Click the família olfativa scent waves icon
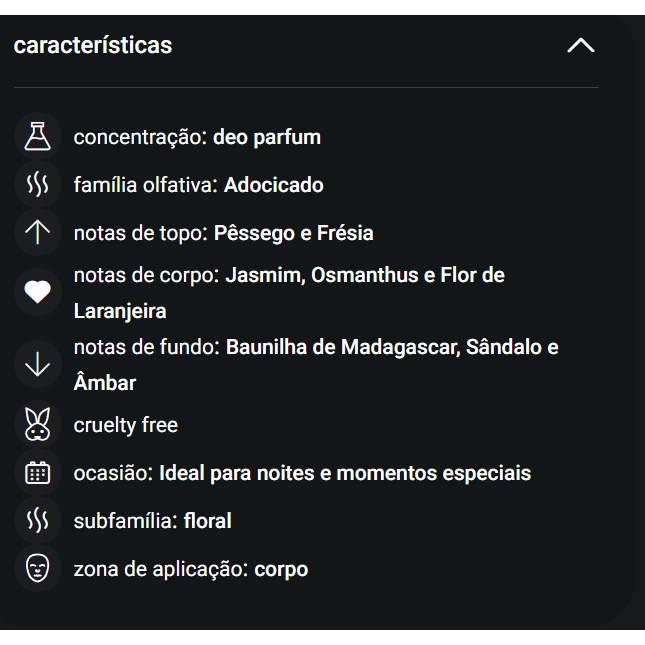Image resolution: width=645 pixels, height=645 pixels. (x=37, y=185)
